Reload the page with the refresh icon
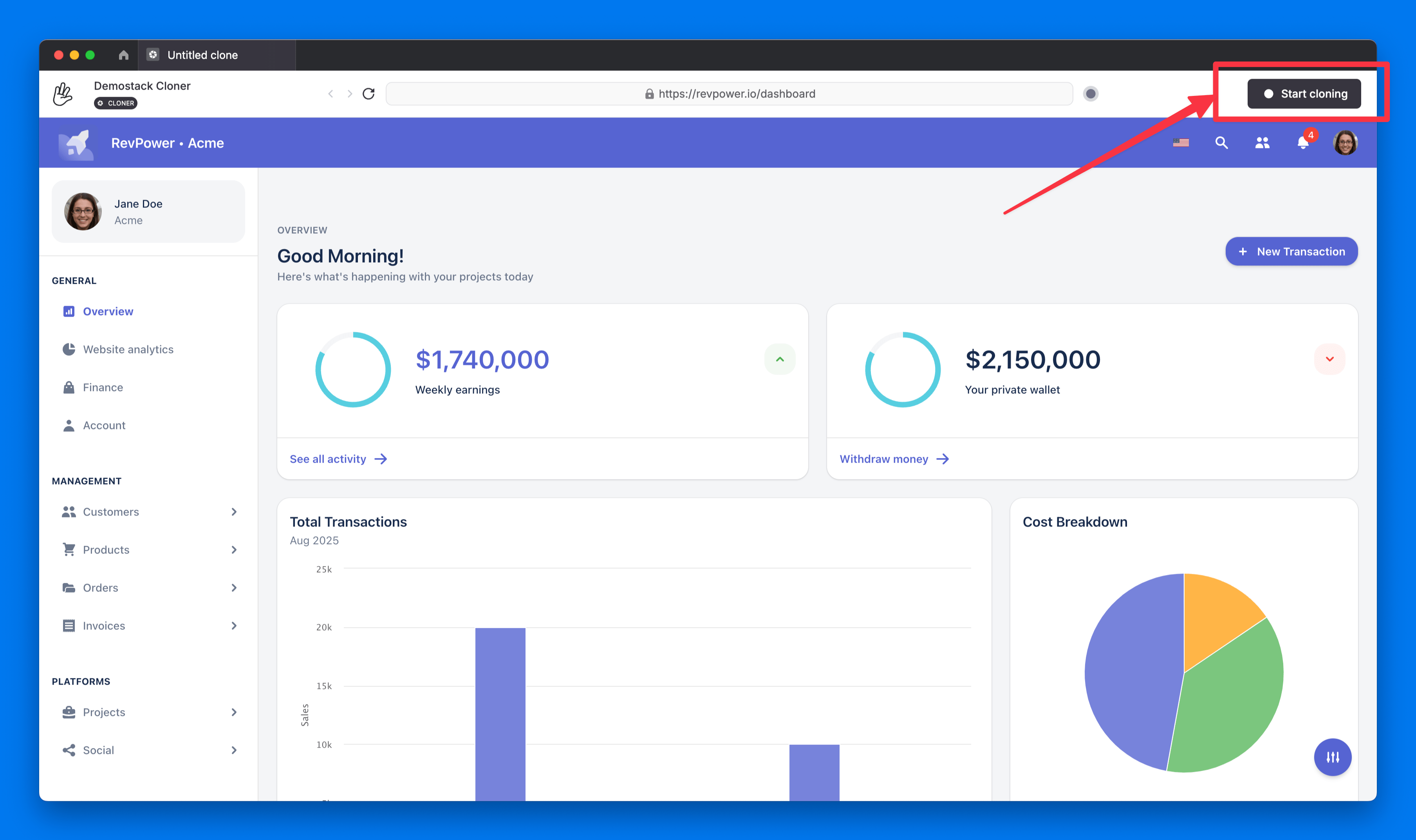Viewport: 1416px width, 840px height. pyautogui.click(x=368, y=94)
